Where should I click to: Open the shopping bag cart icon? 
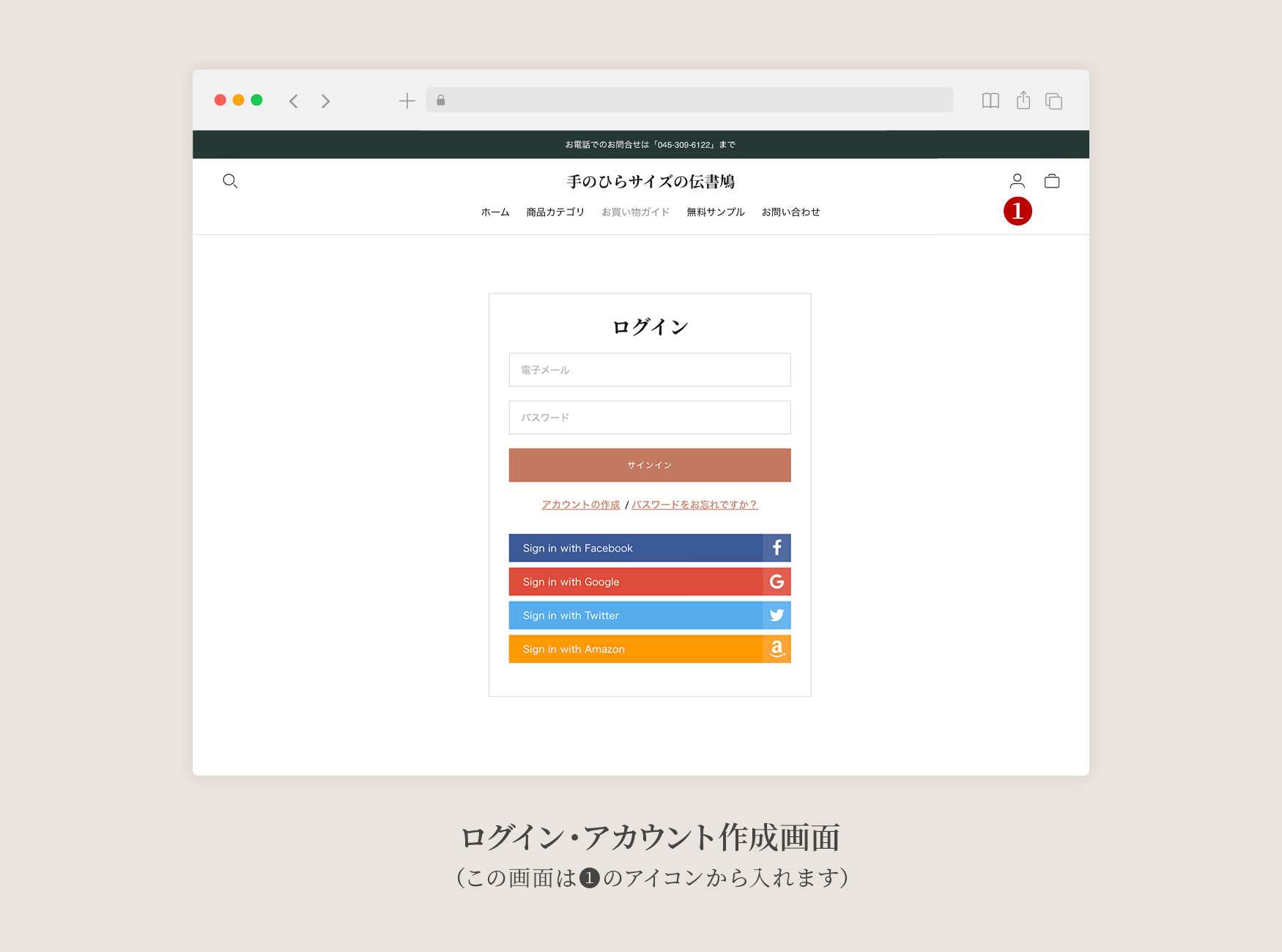tap(1052, 181)
